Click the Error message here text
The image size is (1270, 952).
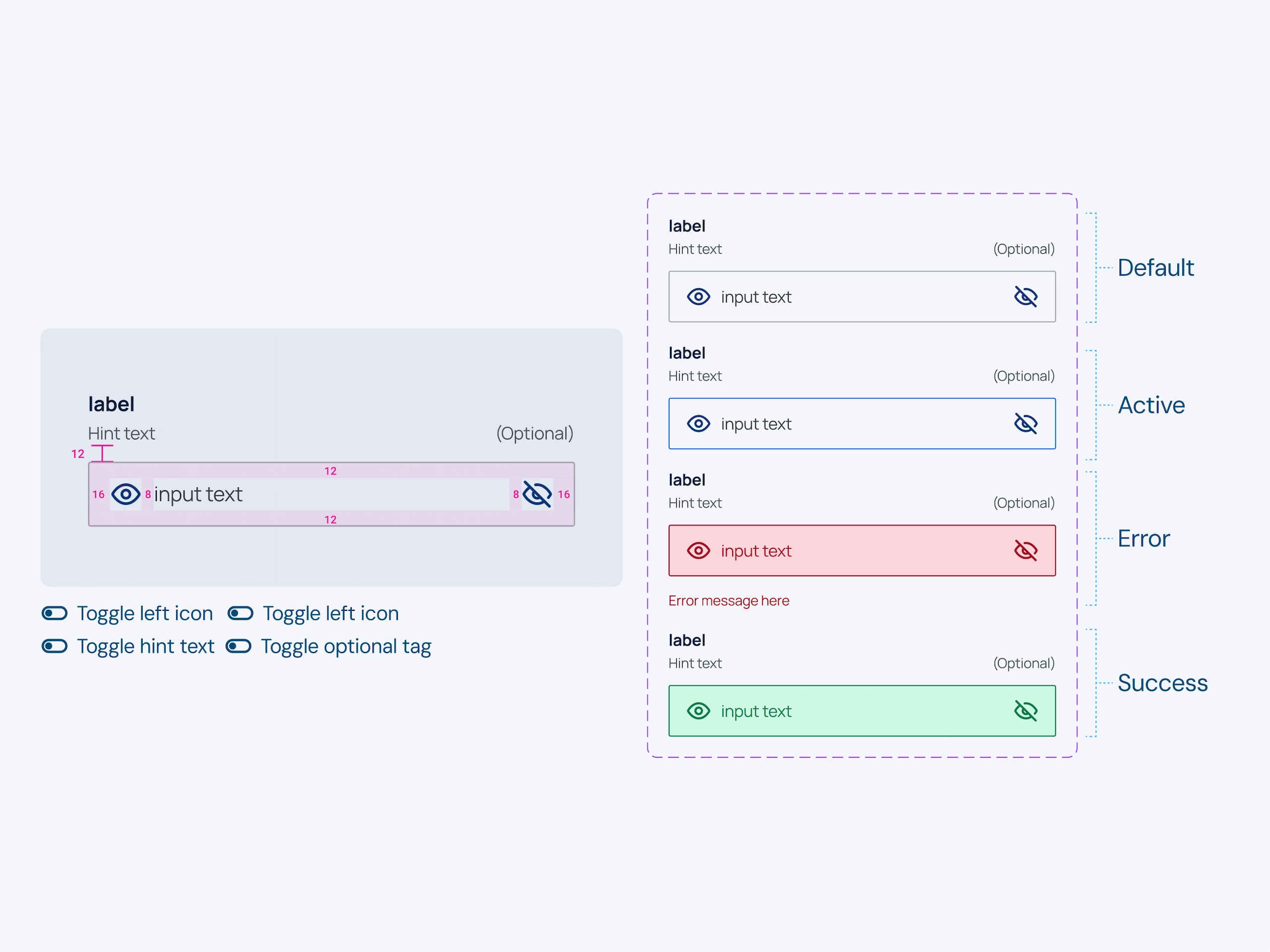coord(729,601)
